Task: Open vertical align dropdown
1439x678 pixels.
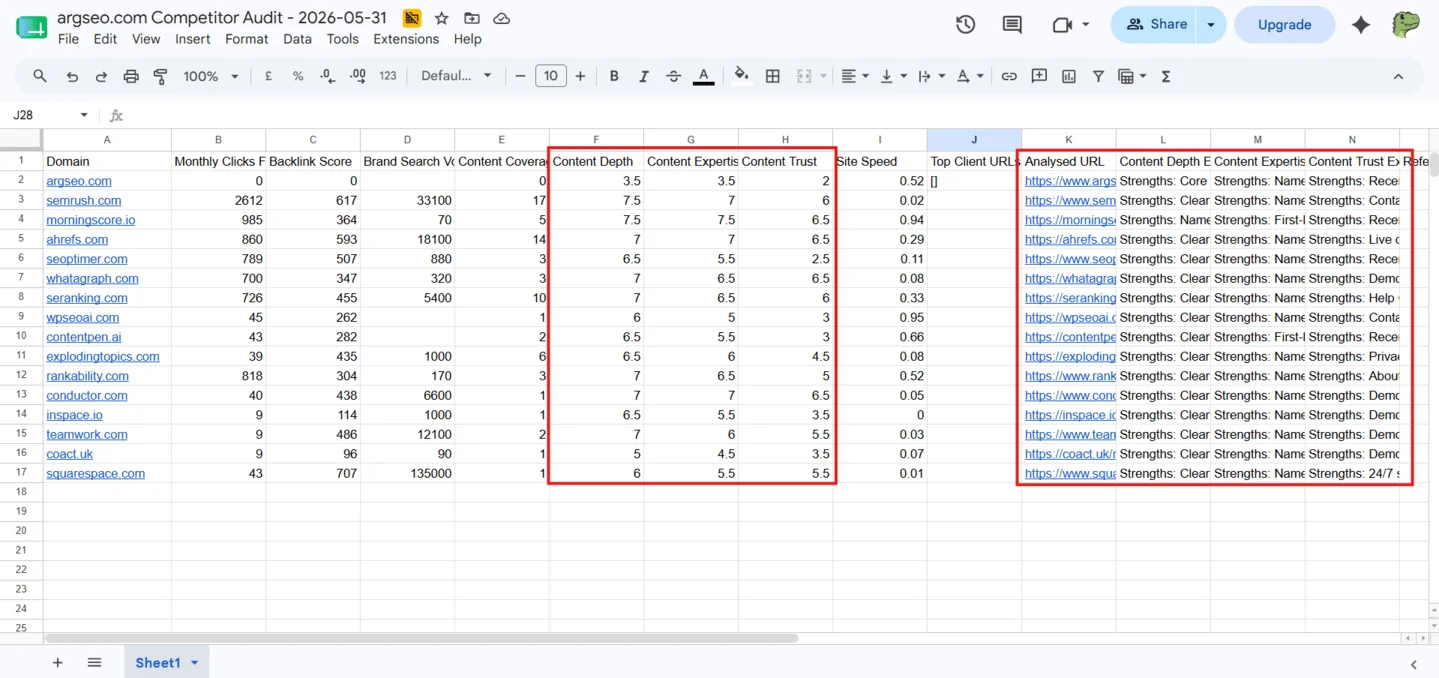Action: pos(892,76)
